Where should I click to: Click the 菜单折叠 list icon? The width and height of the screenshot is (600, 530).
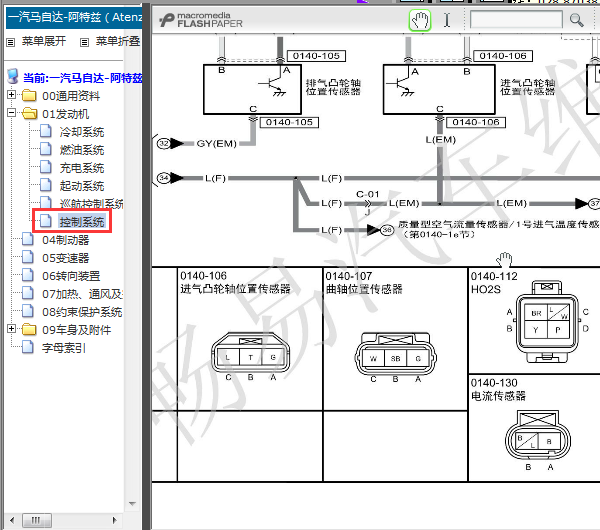[85, 42]
